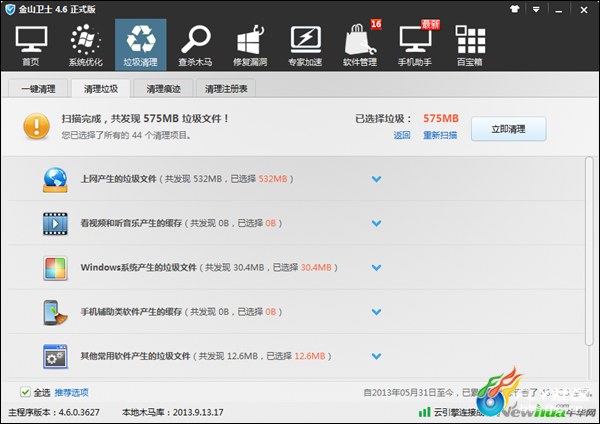
Task: Switch to the 清理痕迹 tab
Action: pos(163,89)
